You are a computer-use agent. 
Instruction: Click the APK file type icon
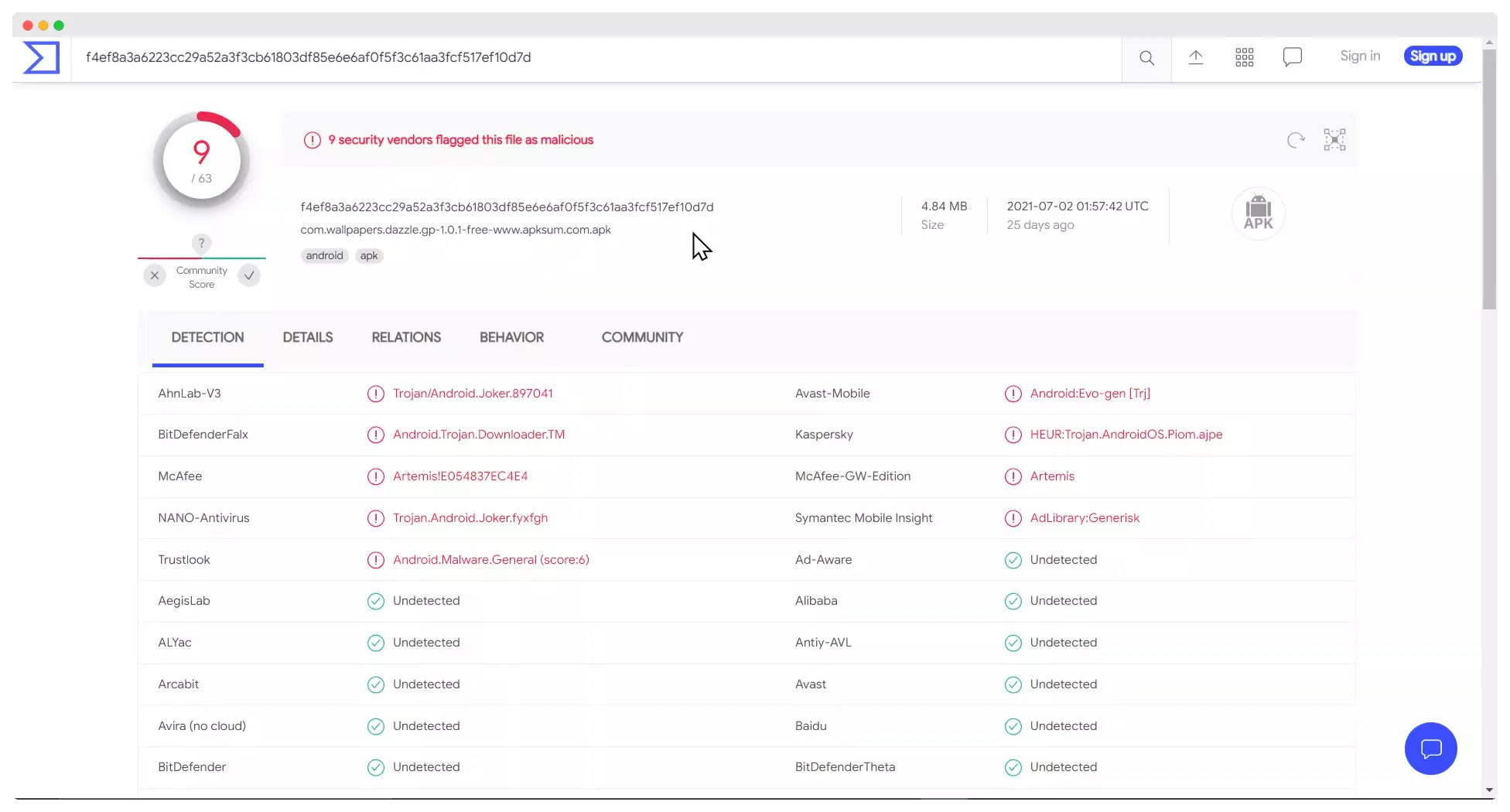click(1258, 213)
